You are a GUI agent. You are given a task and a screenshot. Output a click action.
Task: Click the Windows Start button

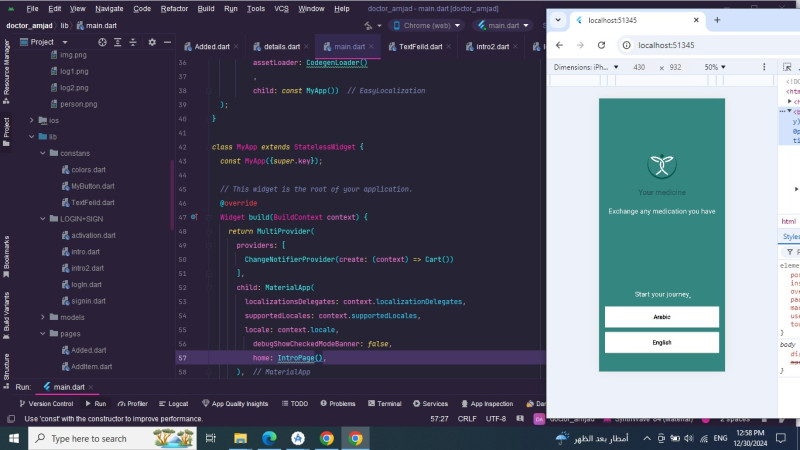[x=13, y=438]
